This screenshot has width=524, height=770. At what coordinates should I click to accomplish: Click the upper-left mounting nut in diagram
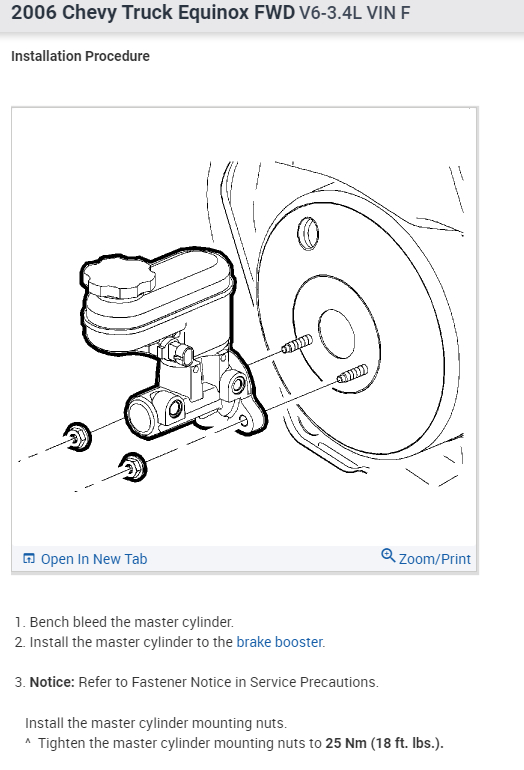click(x=78, y=437)
